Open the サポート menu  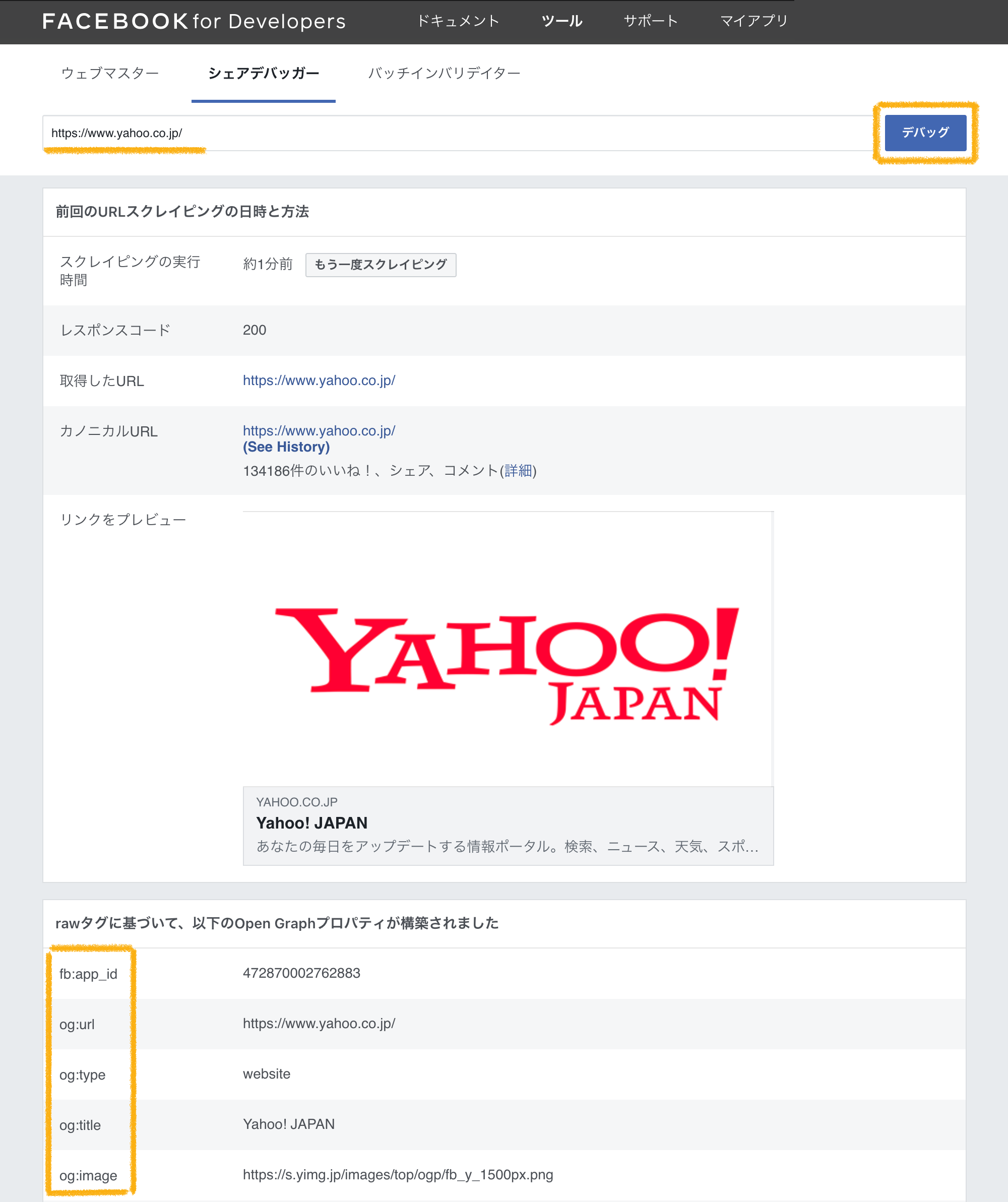[650, 21]
